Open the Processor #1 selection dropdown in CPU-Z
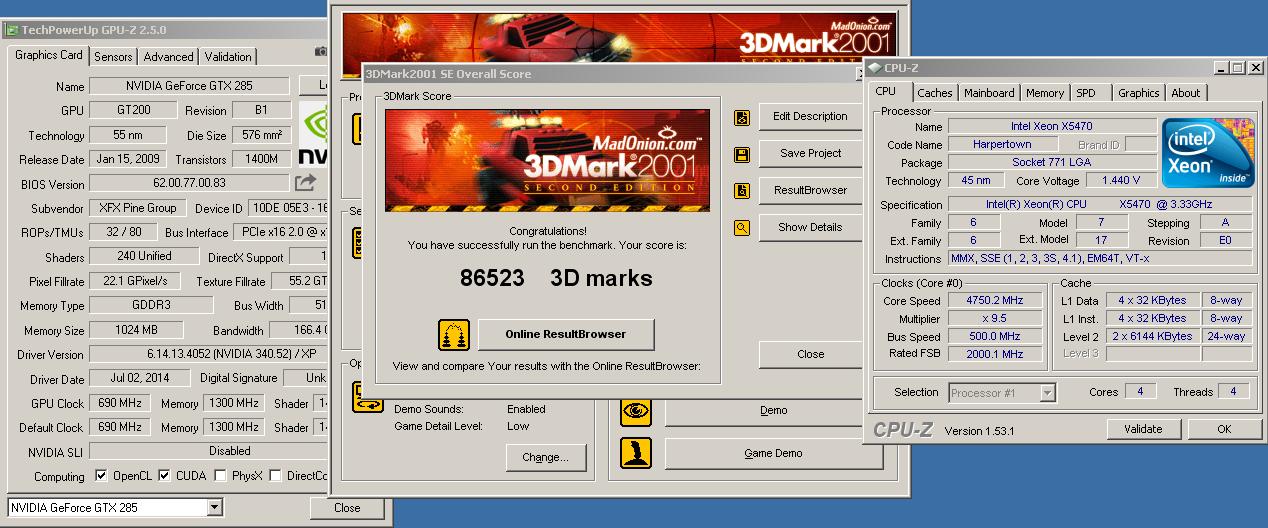1268x528 pixels. 1047,393
